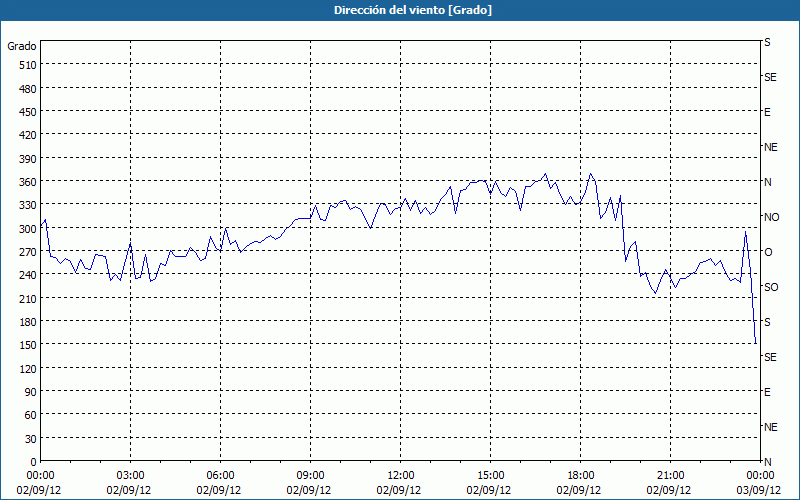Viewport: 800px width, 500px height.
Task: Select the 180 degree axis label
Action: tap(29, 322)
